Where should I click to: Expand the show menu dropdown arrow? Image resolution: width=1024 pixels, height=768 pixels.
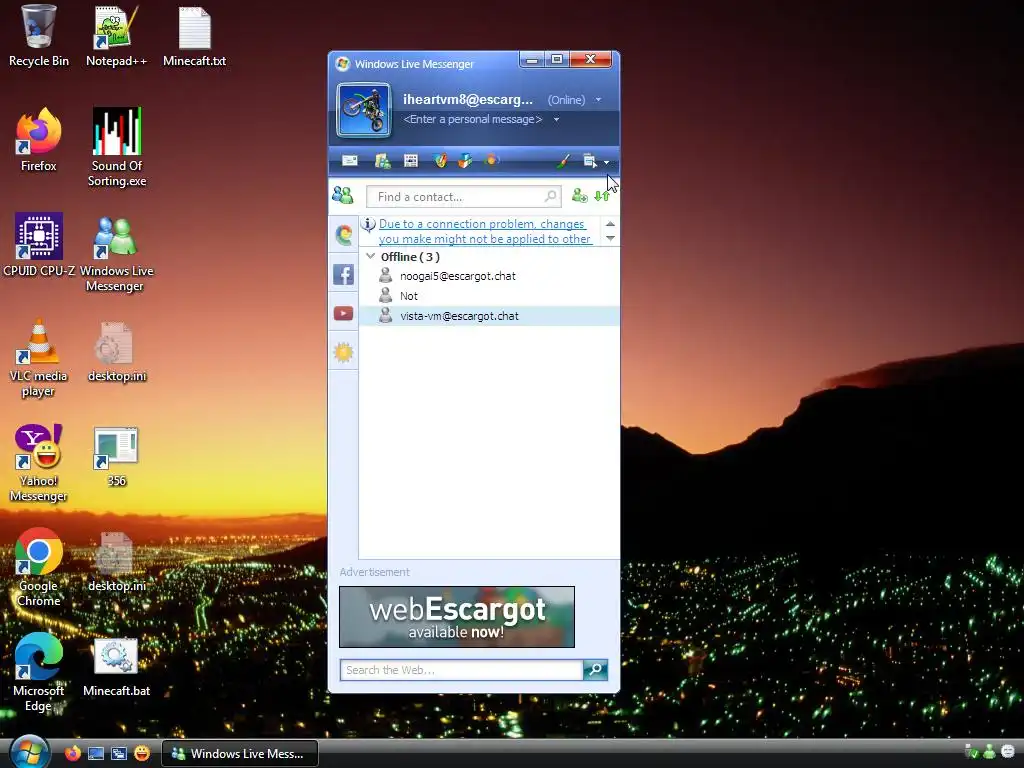(x=607, y=162)
